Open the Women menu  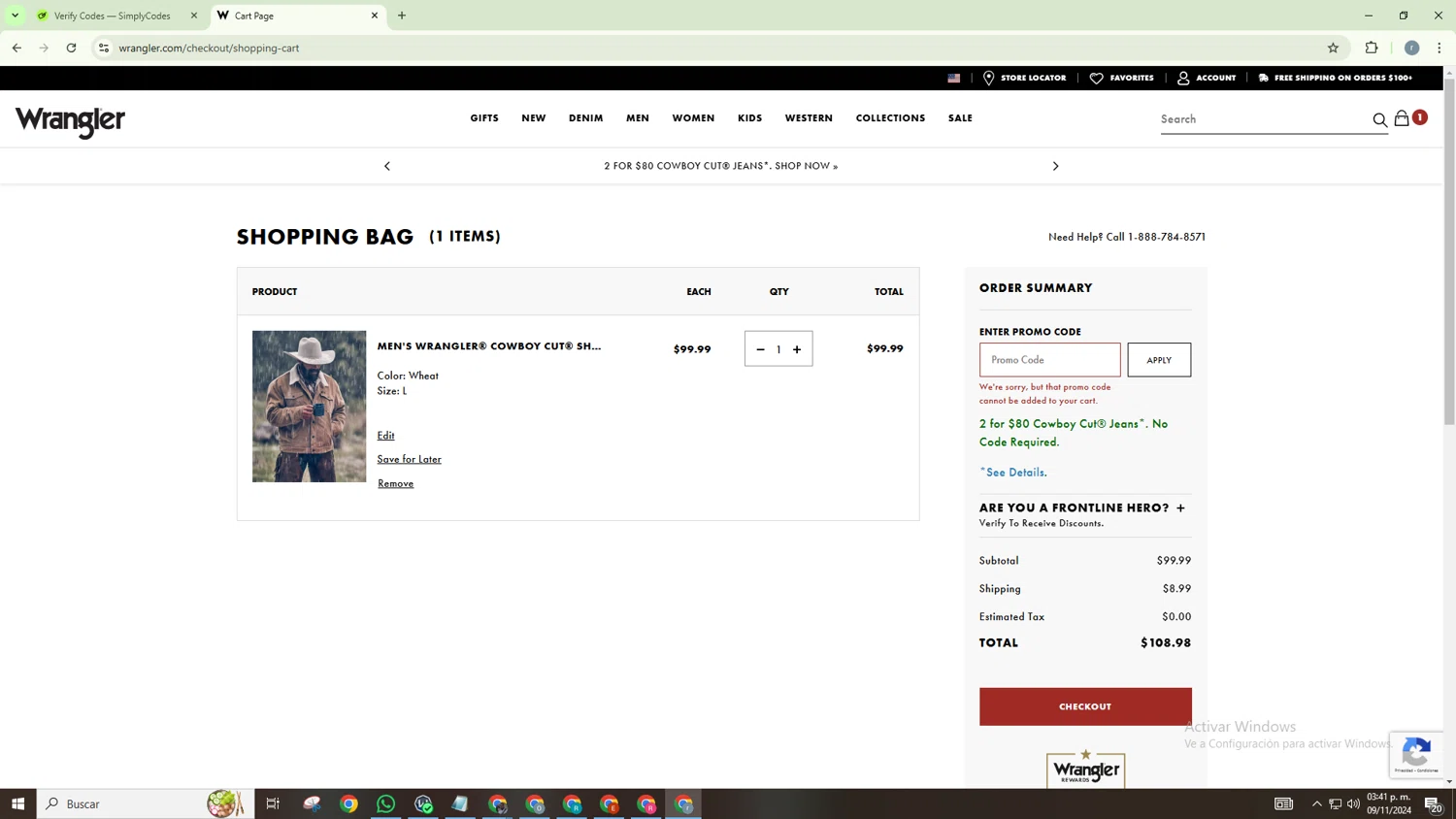(x=693, y=118)
